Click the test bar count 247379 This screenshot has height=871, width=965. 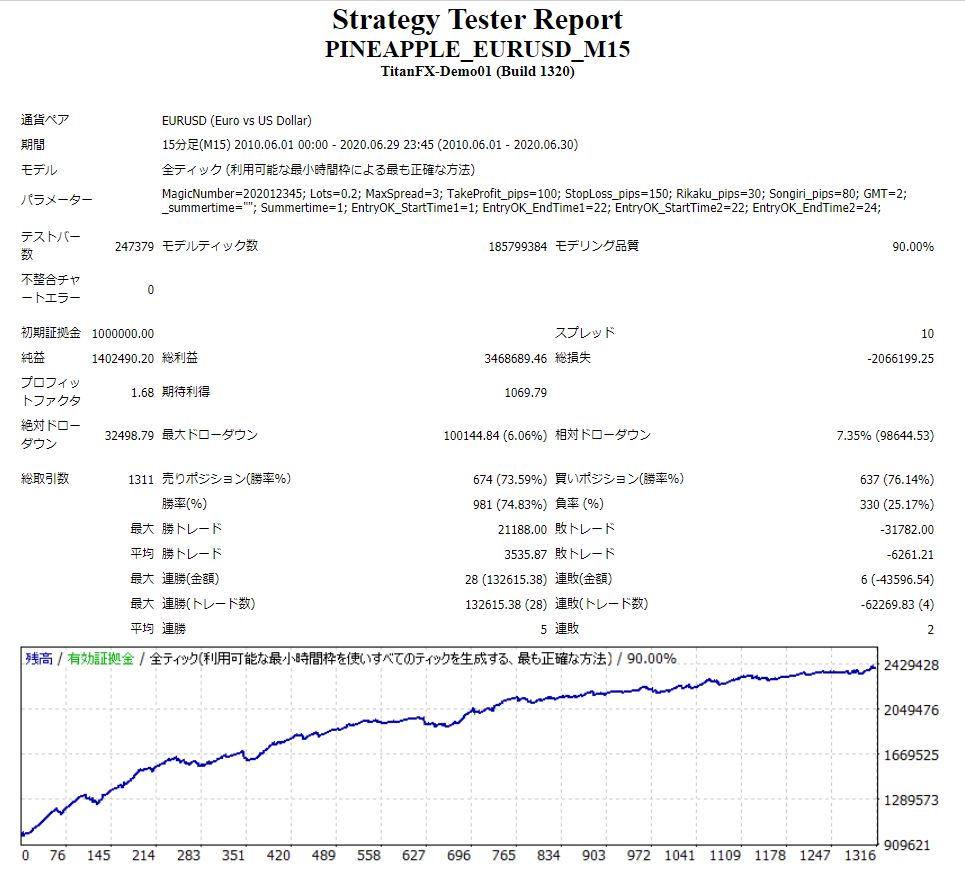point(134,246)
